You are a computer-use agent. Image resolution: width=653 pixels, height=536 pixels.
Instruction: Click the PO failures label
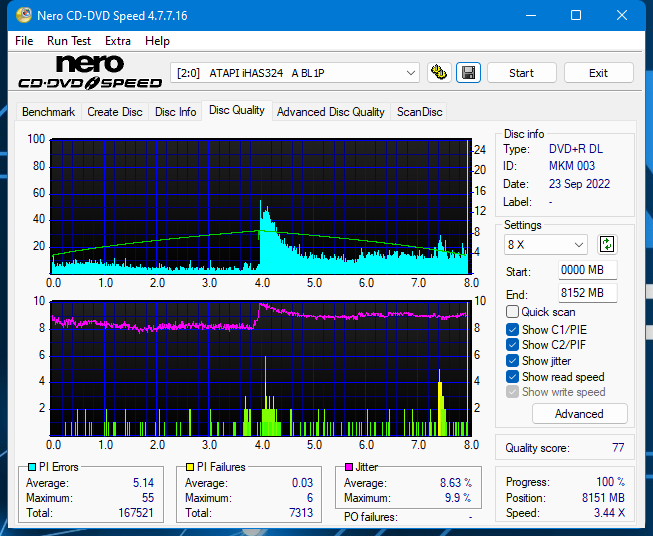point(371,517)
